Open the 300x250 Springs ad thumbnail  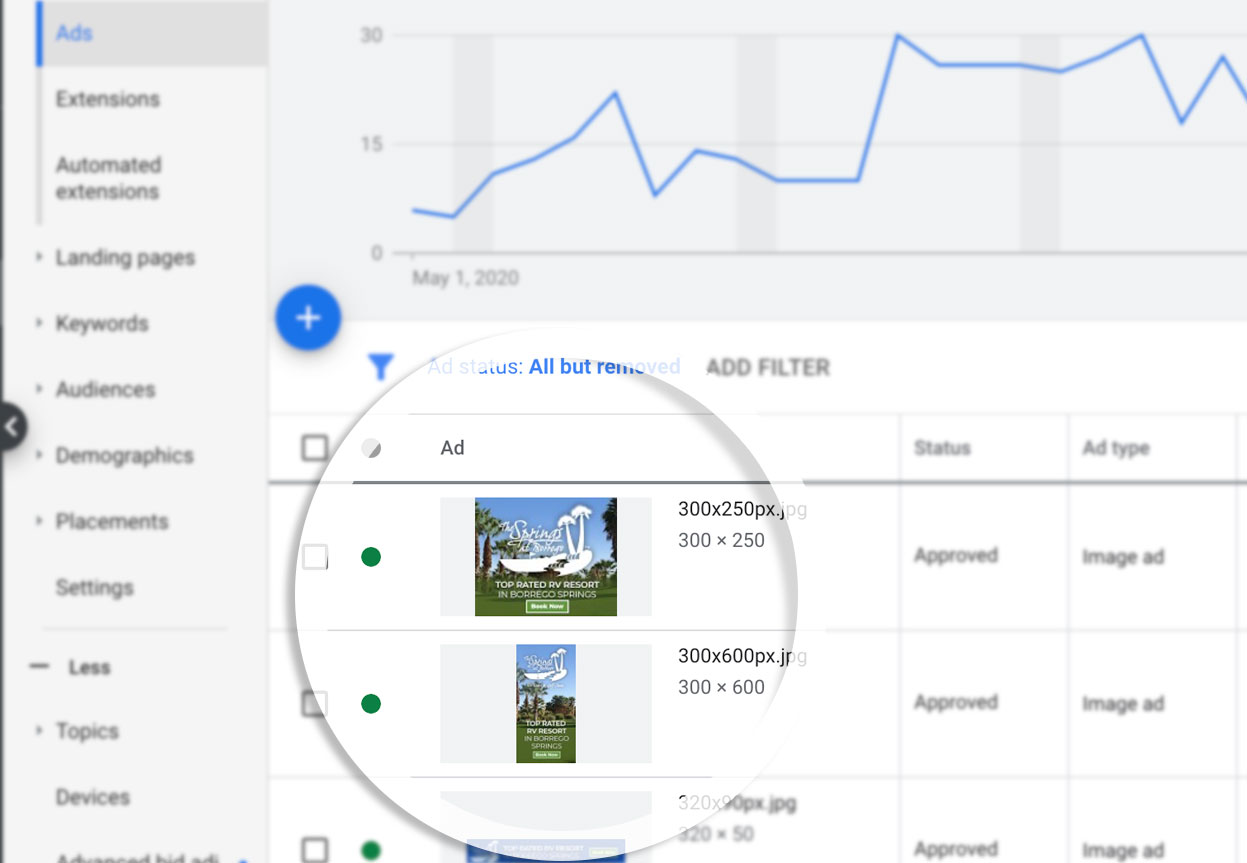tap(545, 557)
